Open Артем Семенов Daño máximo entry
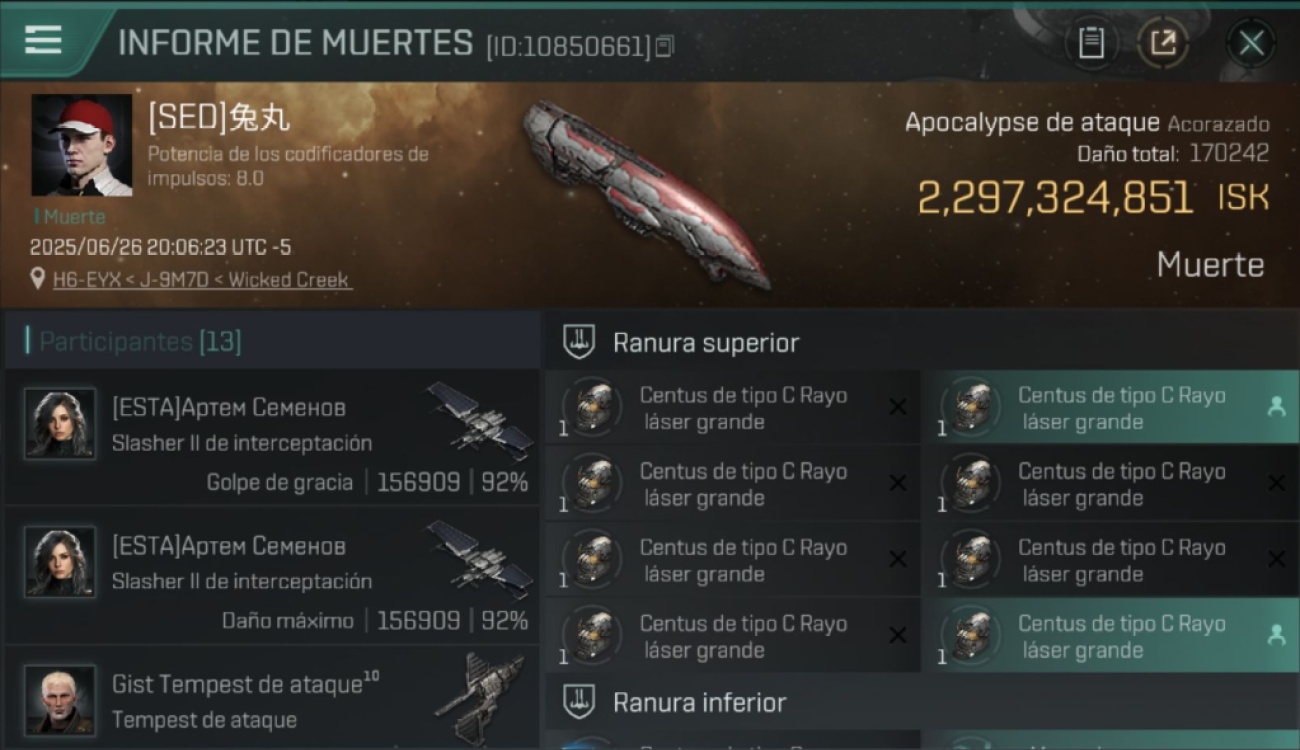 tap(272, 575)
